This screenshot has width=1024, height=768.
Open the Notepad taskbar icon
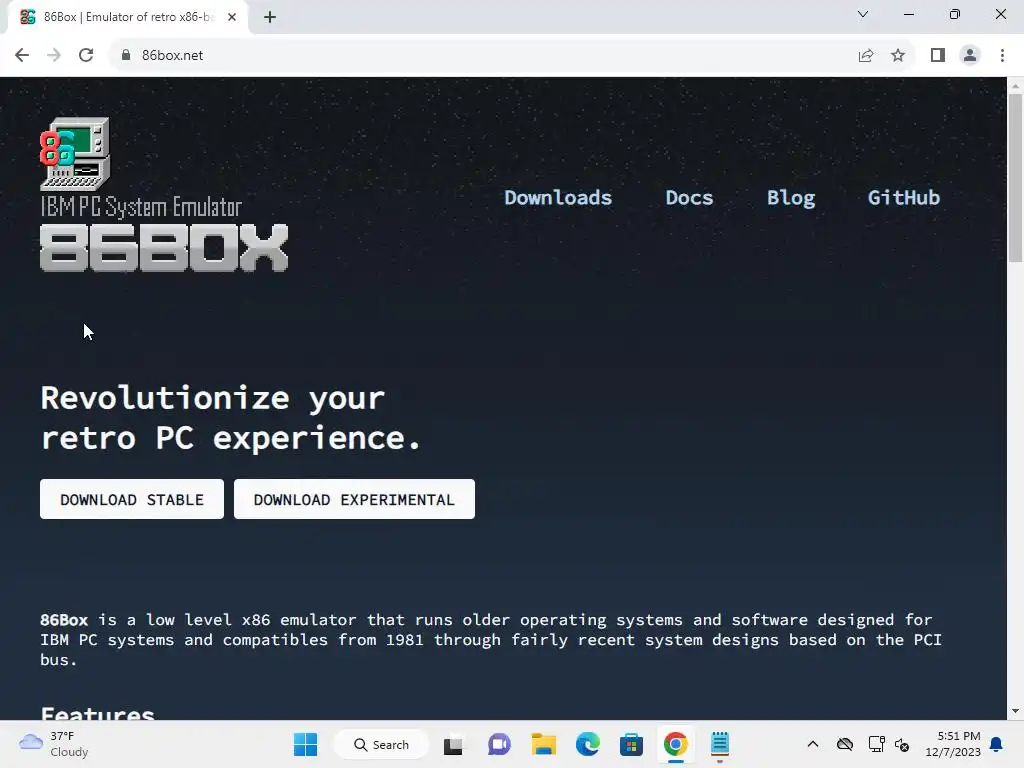click(720, 744)
